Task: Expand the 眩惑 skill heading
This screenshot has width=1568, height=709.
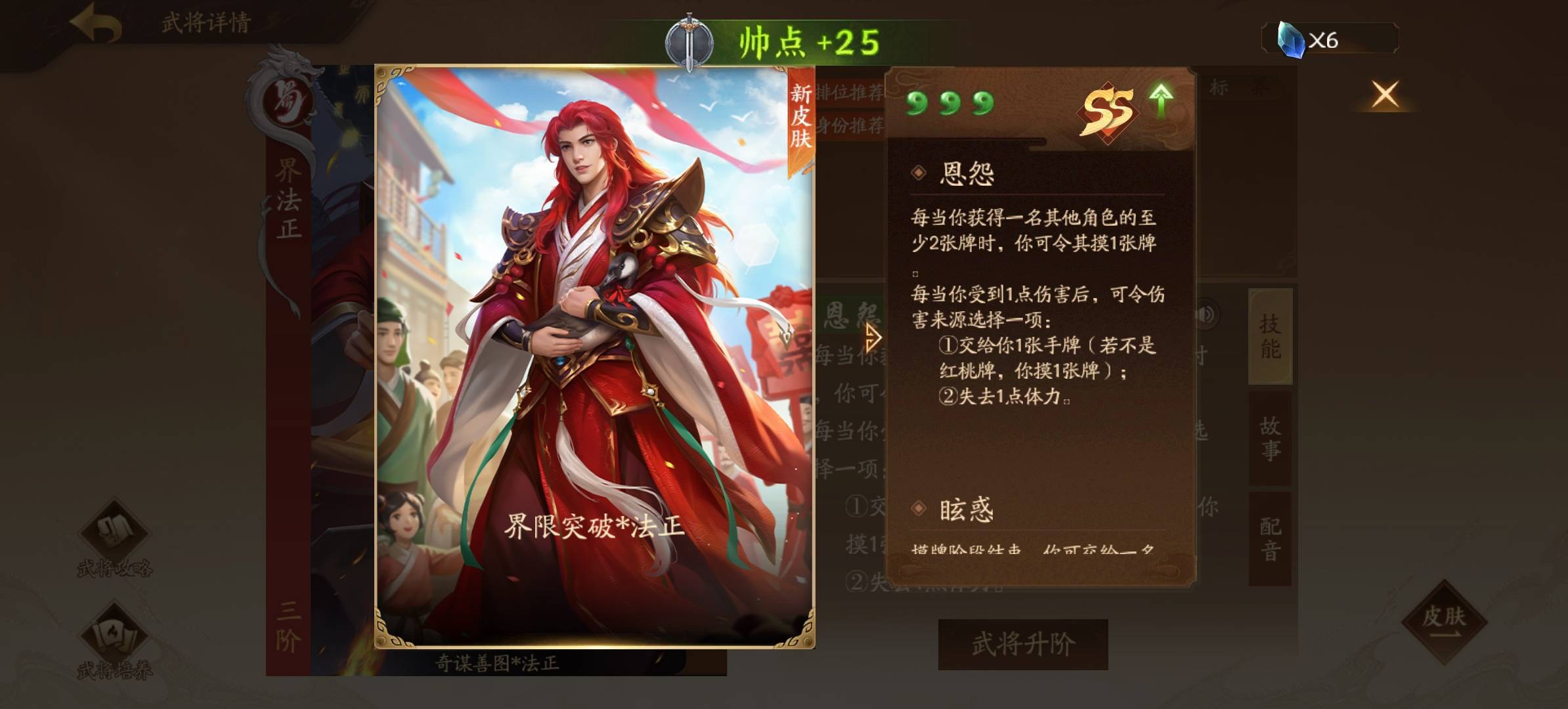Action: [967, 509]
